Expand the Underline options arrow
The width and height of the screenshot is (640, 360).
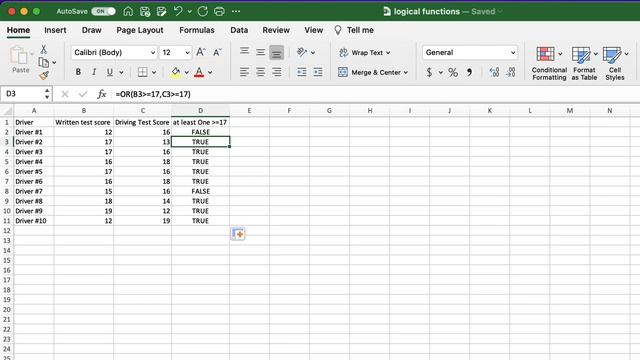click(121, 73)
